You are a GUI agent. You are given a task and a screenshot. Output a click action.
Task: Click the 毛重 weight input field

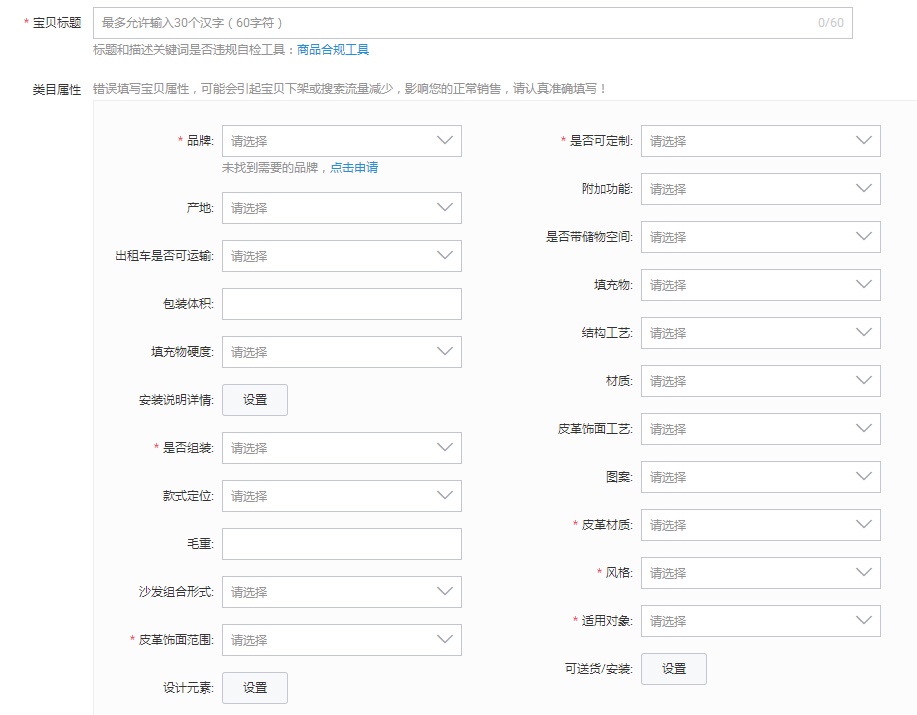click(x=341, y=543)
